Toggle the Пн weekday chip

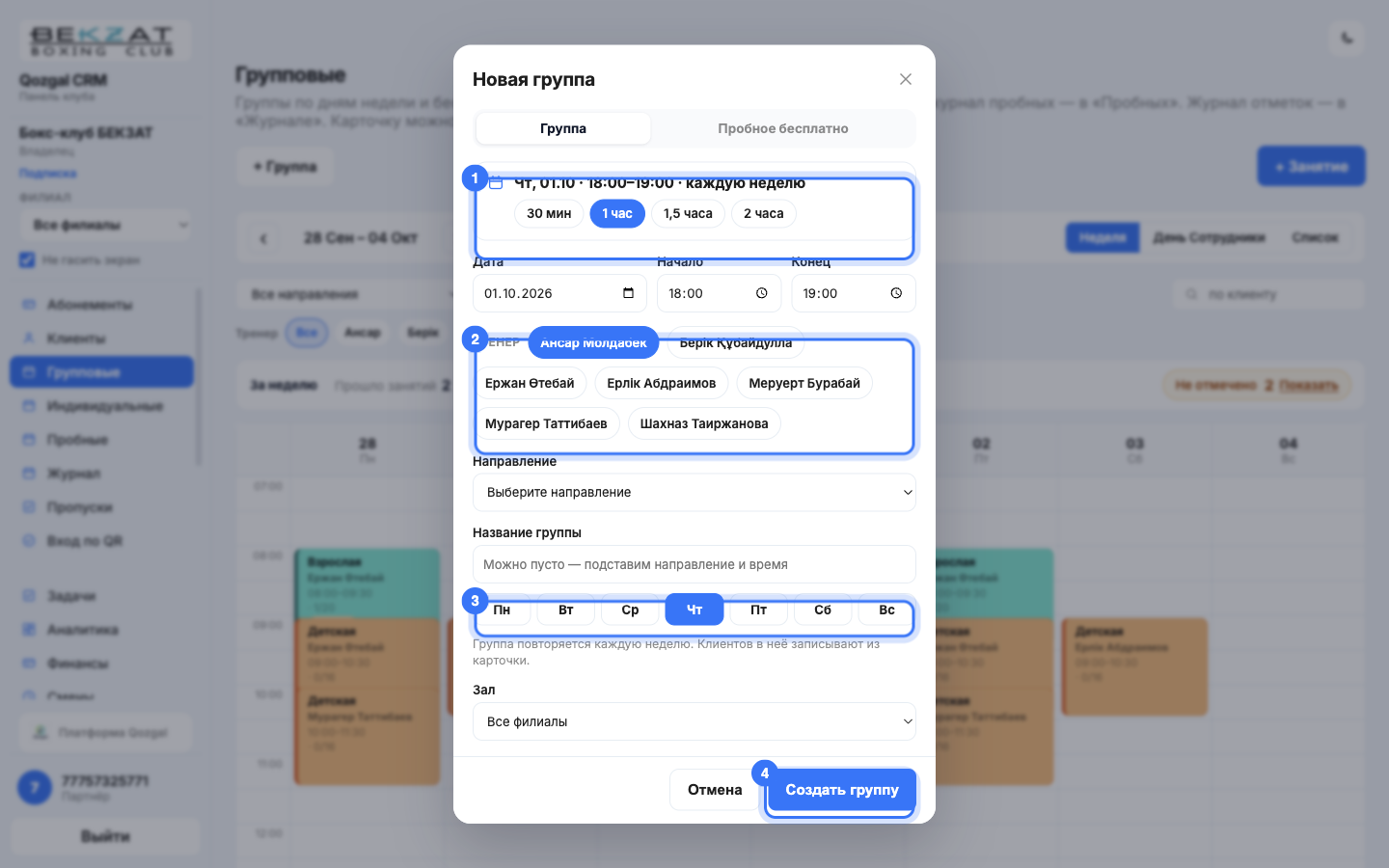502,610
